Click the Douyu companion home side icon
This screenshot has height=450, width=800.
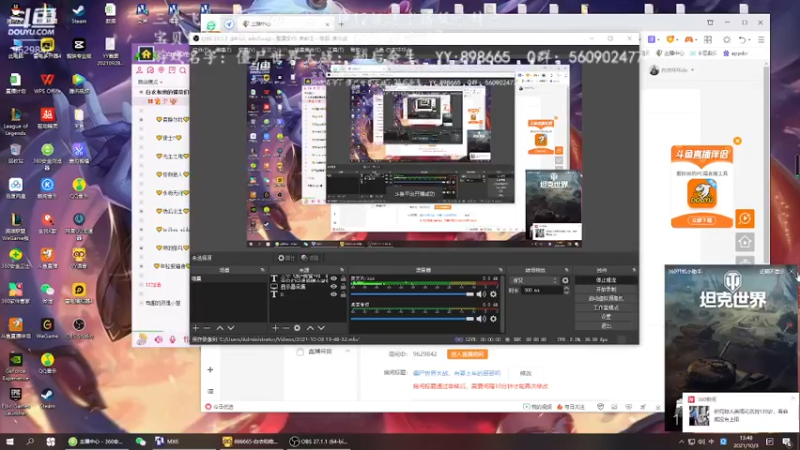pos(745,242)
